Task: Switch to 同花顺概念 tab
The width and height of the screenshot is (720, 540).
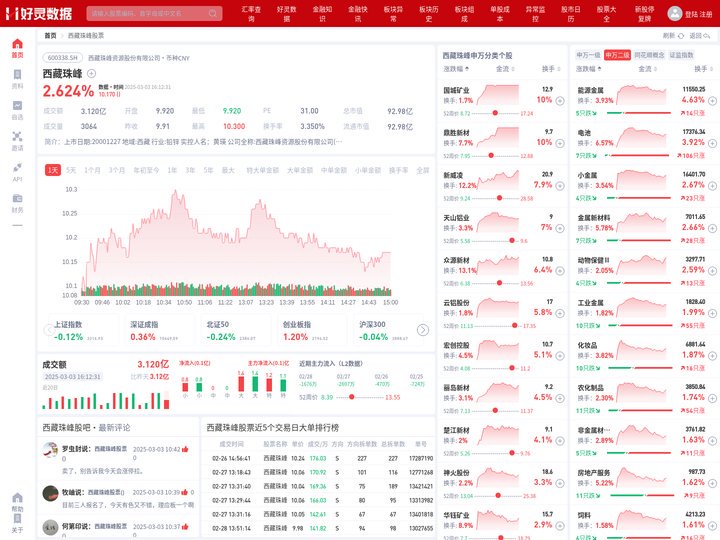Action: (649, 55)
